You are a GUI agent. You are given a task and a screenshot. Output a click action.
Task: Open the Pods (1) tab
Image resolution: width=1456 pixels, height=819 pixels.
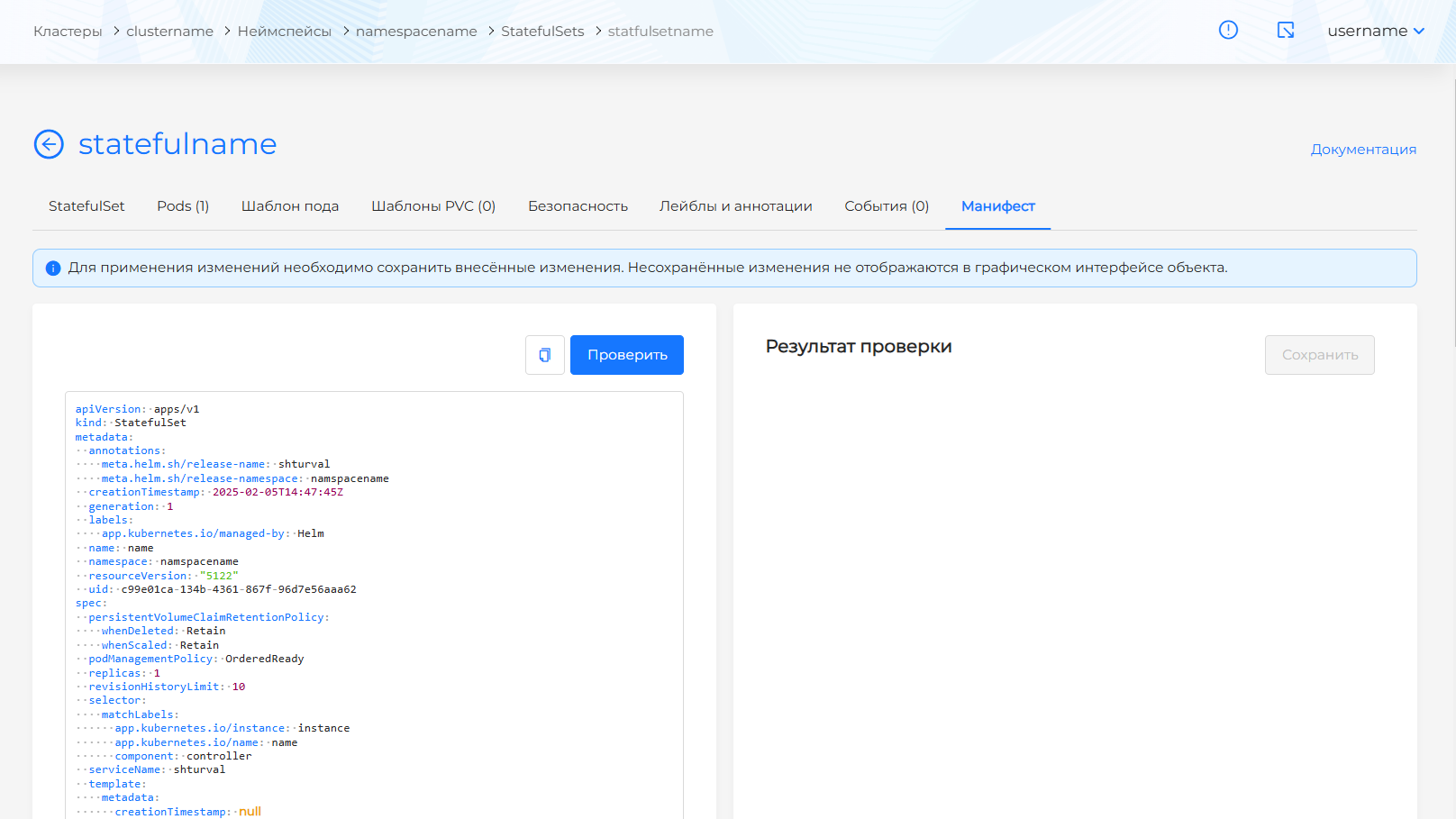pos(183,206)
